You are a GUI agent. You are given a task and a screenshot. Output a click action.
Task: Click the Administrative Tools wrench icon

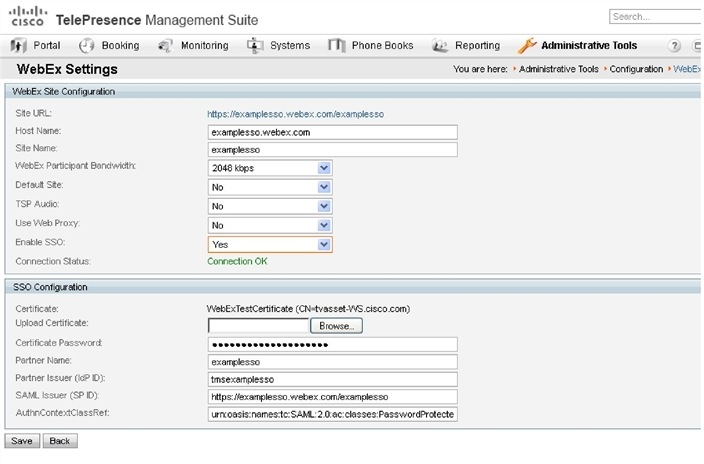click(x=527, y=45)
